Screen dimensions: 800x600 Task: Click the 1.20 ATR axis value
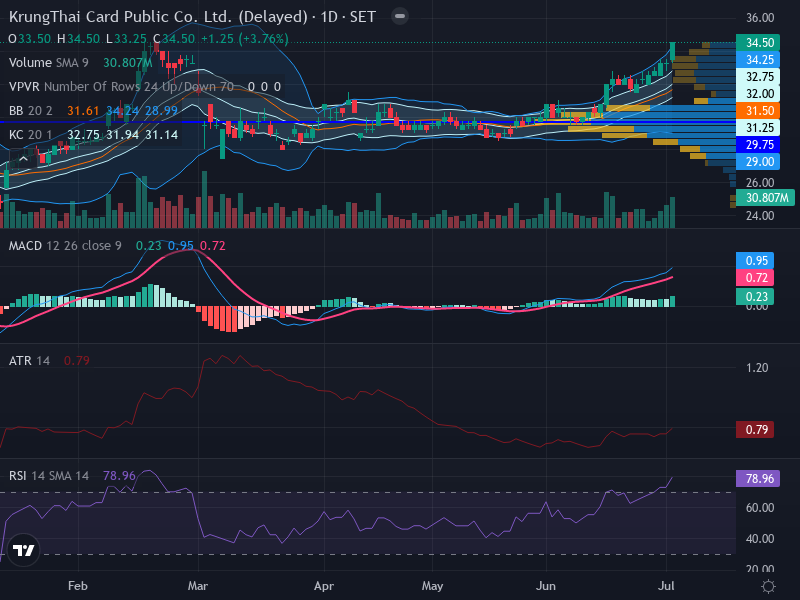point(757,368)
